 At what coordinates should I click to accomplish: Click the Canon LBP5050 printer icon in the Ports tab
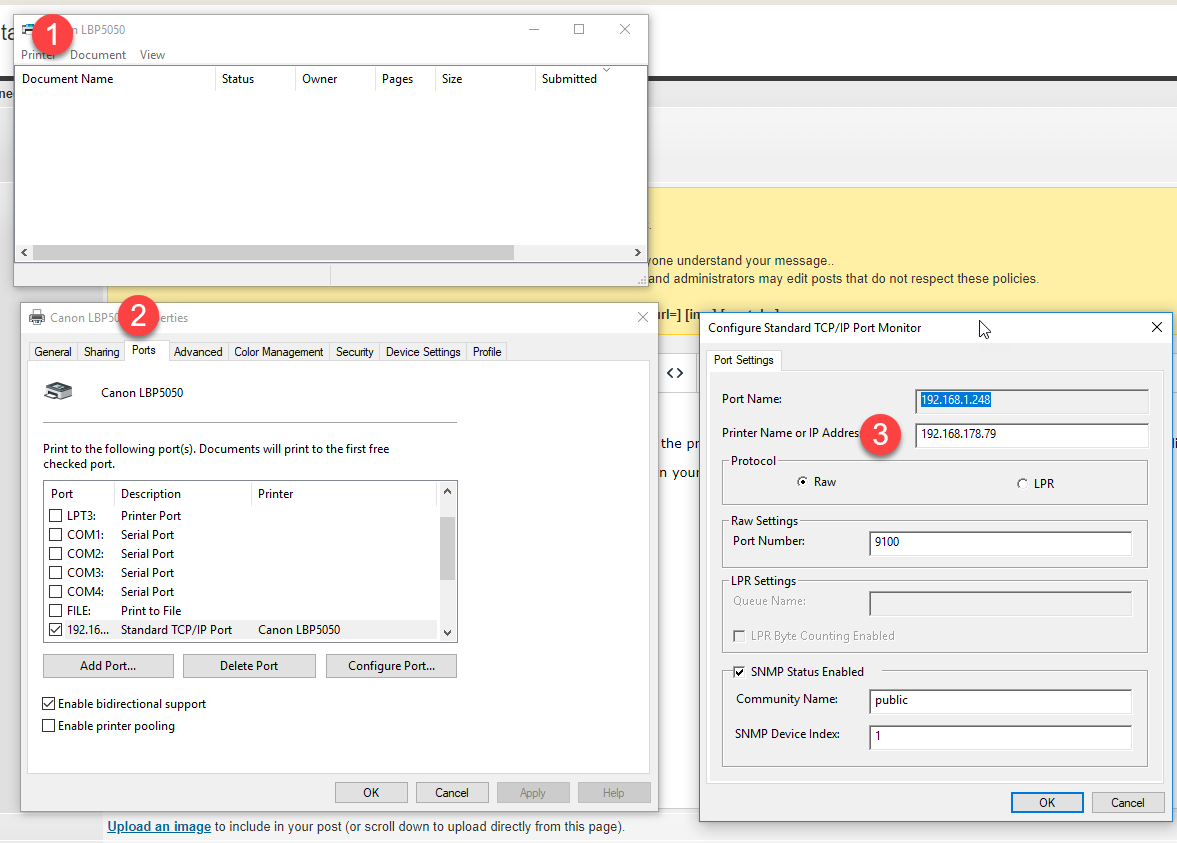[59, 391]
